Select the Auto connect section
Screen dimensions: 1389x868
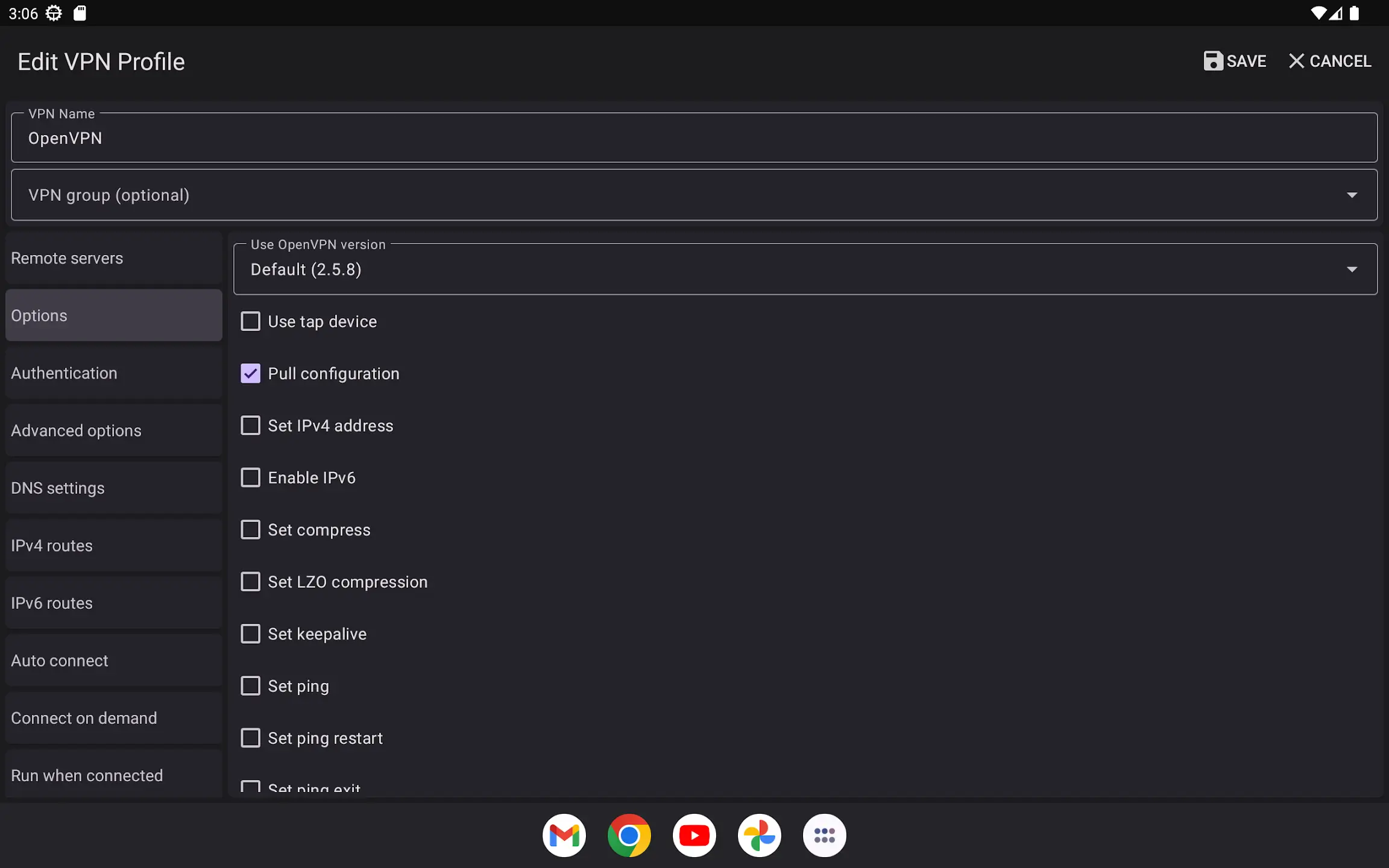point(113,660)
